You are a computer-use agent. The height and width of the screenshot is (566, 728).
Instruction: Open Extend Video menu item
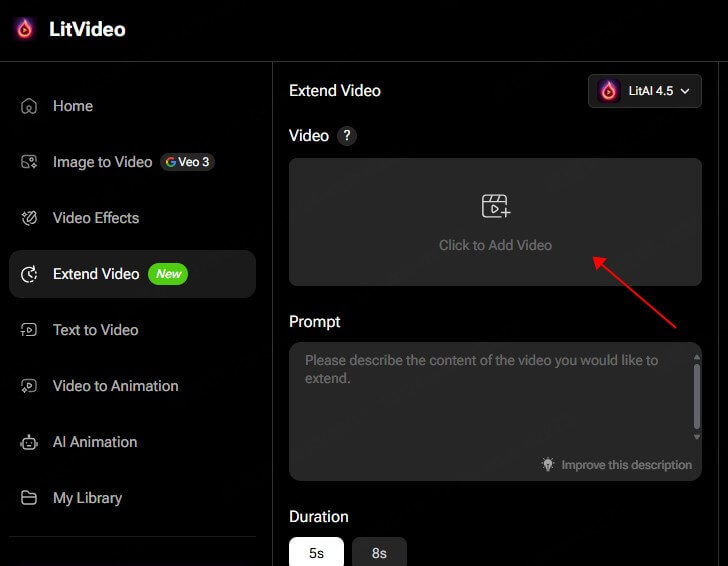point(96,274)
